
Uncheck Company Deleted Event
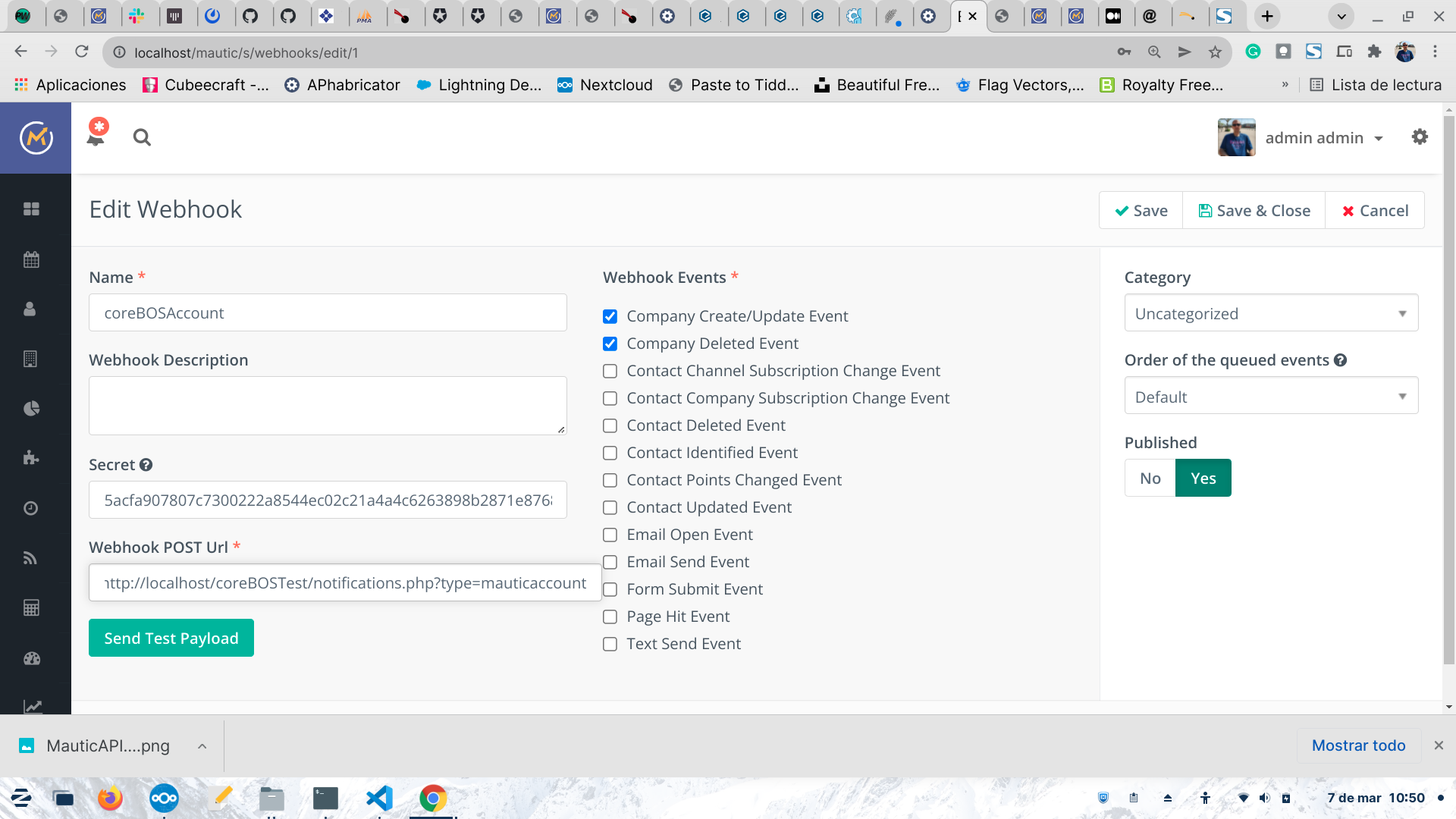(x=610, y=344)
